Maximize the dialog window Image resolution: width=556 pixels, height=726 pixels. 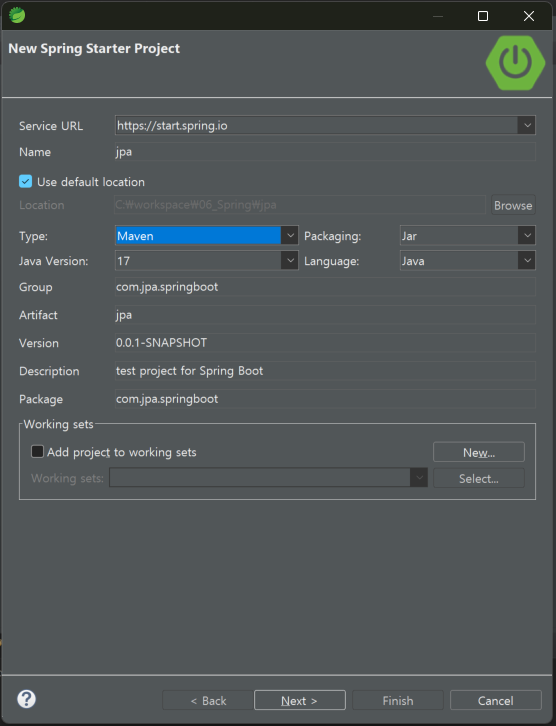coord(483,16)
